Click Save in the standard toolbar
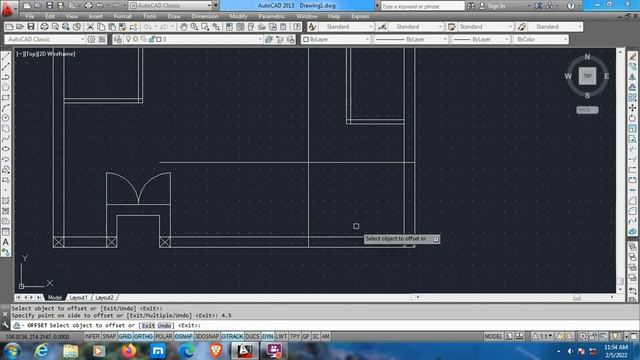This screenshot has width=640, height=360. pyautogui.click(x=31, y=27)
